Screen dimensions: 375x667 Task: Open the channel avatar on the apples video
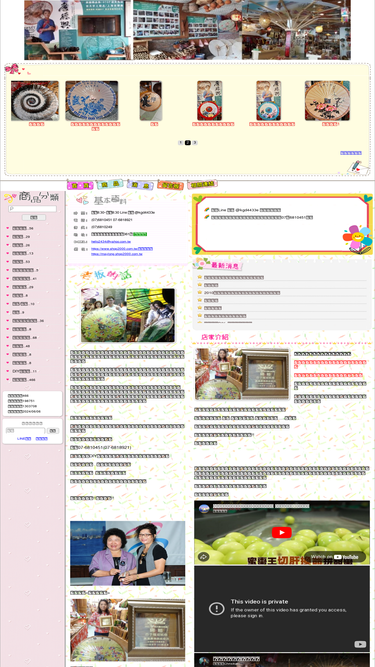pyautogui.click(x=205, y=508)
